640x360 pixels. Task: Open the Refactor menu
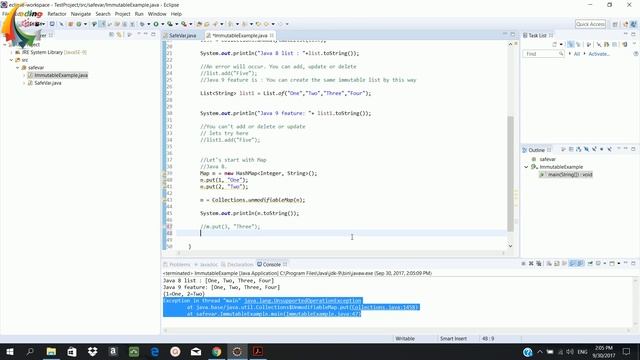pyautogui.click(x=57, y=14)
